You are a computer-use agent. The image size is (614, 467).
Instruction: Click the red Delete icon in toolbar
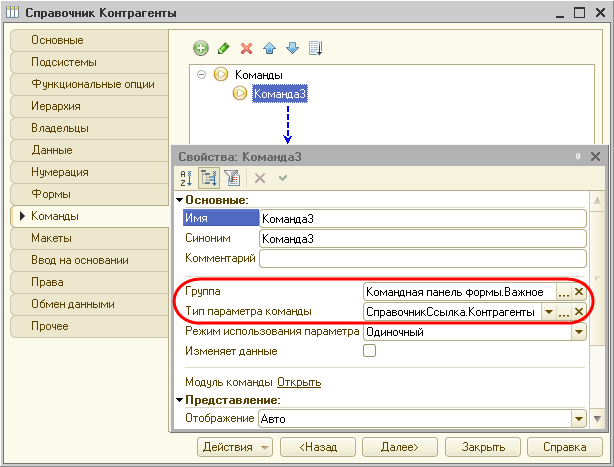(246, 48)
